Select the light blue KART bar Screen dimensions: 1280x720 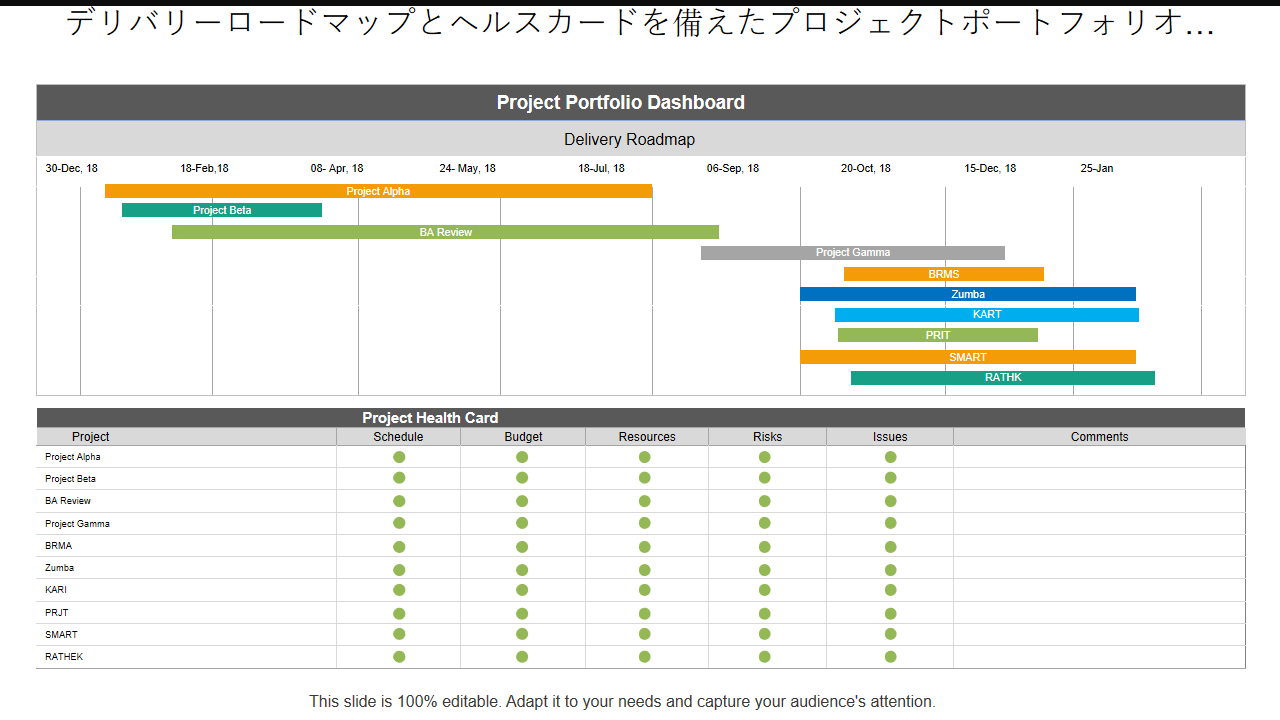pyautogui.click(x=987, y=315)
